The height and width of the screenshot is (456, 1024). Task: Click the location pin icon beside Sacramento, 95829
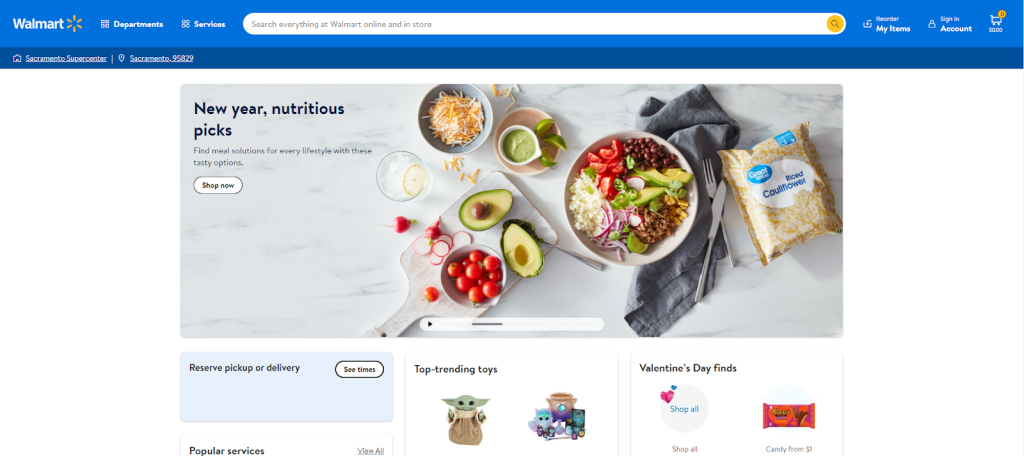click(121, 58)
